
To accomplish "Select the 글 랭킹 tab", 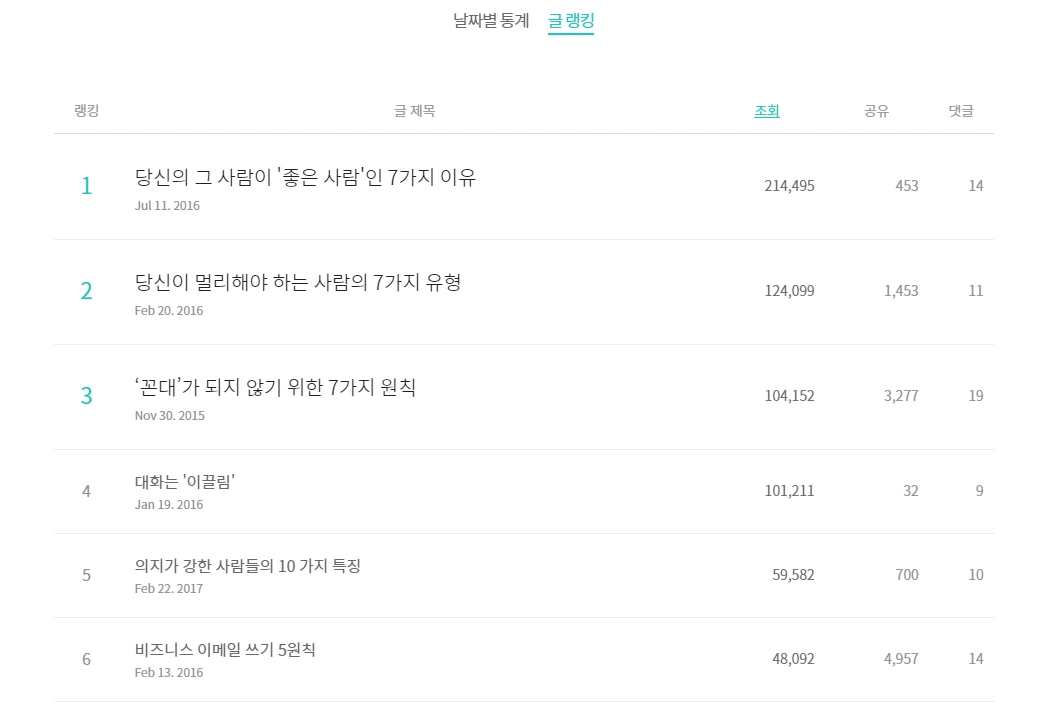I will coord(571,21).
